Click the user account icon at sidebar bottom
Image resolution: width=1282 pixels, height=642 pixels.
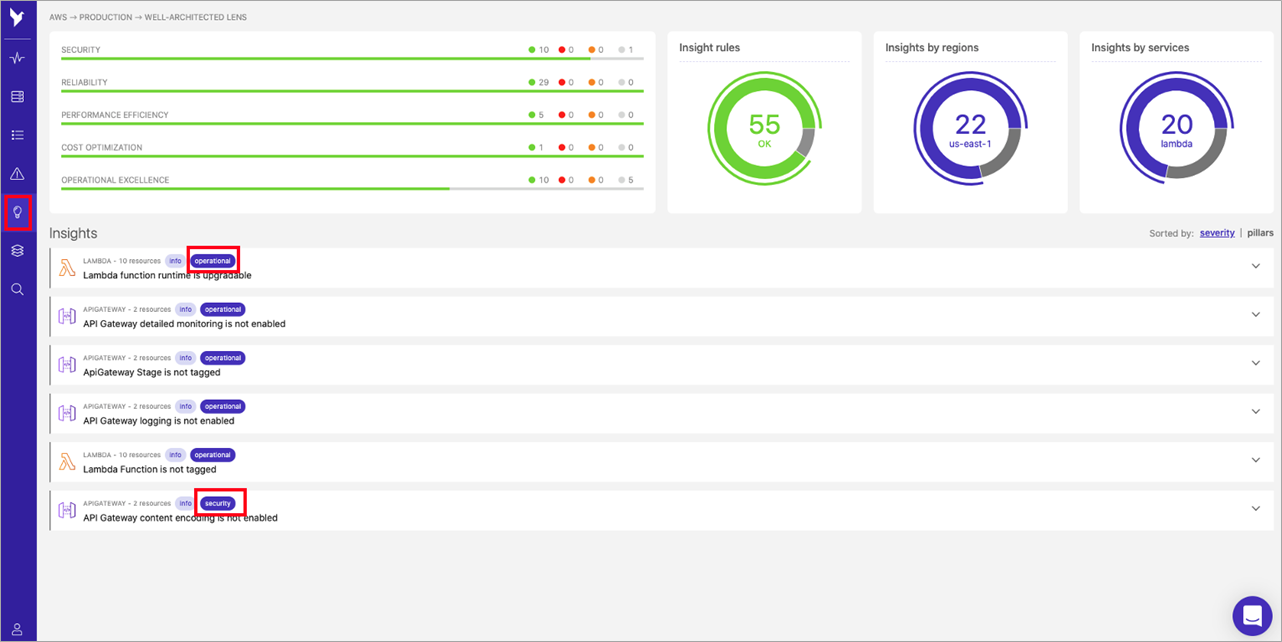(17, 628)
